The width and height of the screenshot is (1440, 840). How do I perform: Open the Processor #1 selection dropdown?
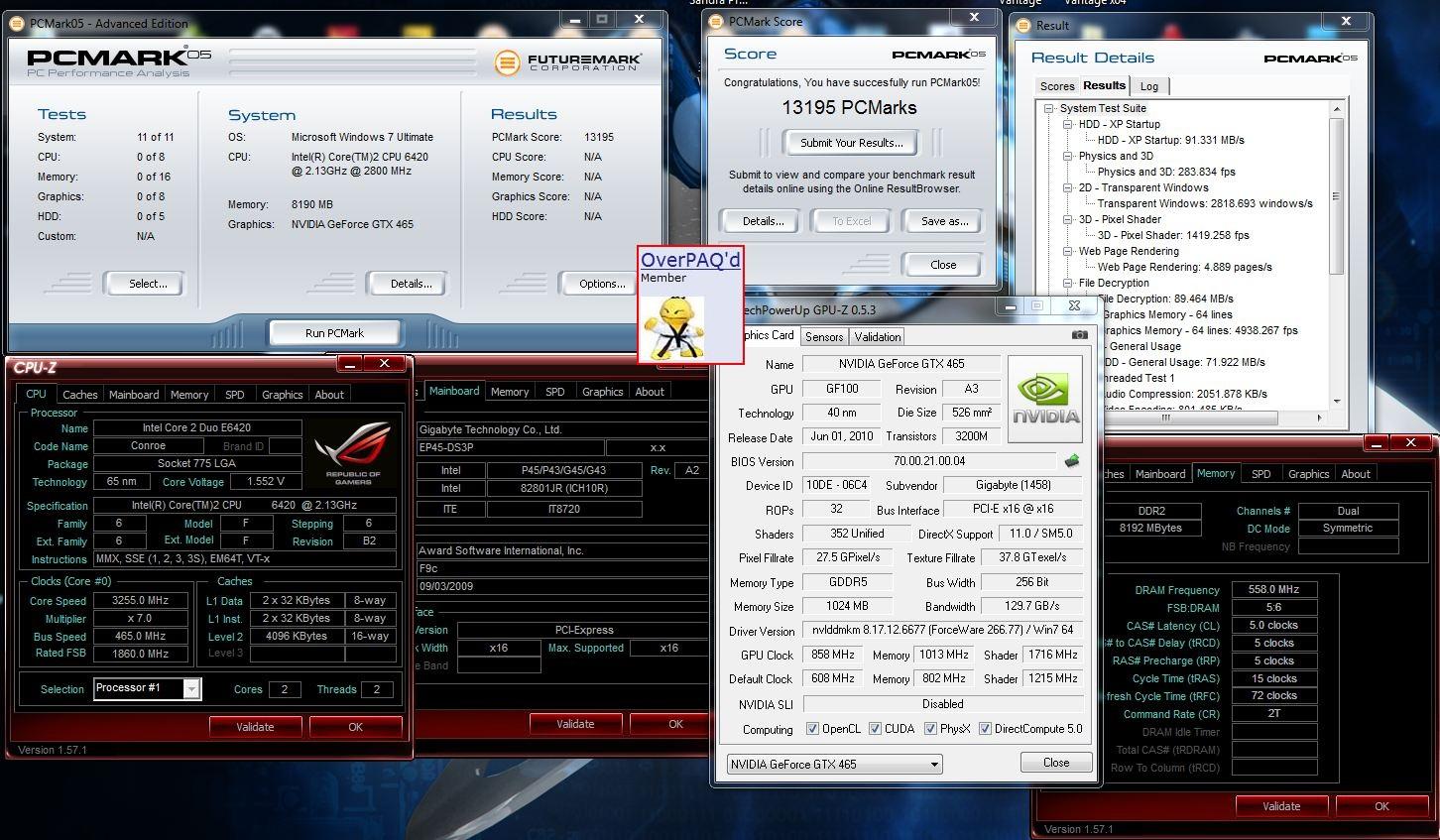[x=191, y=688]
